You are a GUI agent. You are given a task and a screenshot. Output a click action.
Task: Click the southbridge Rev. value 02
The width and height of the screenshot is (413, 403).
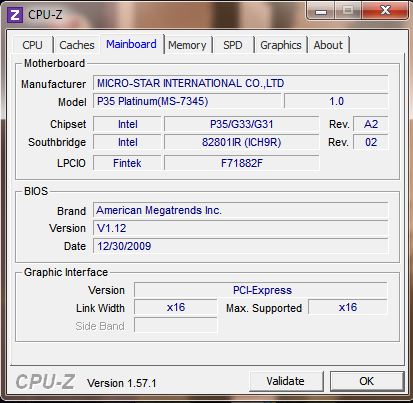[371, 142]
